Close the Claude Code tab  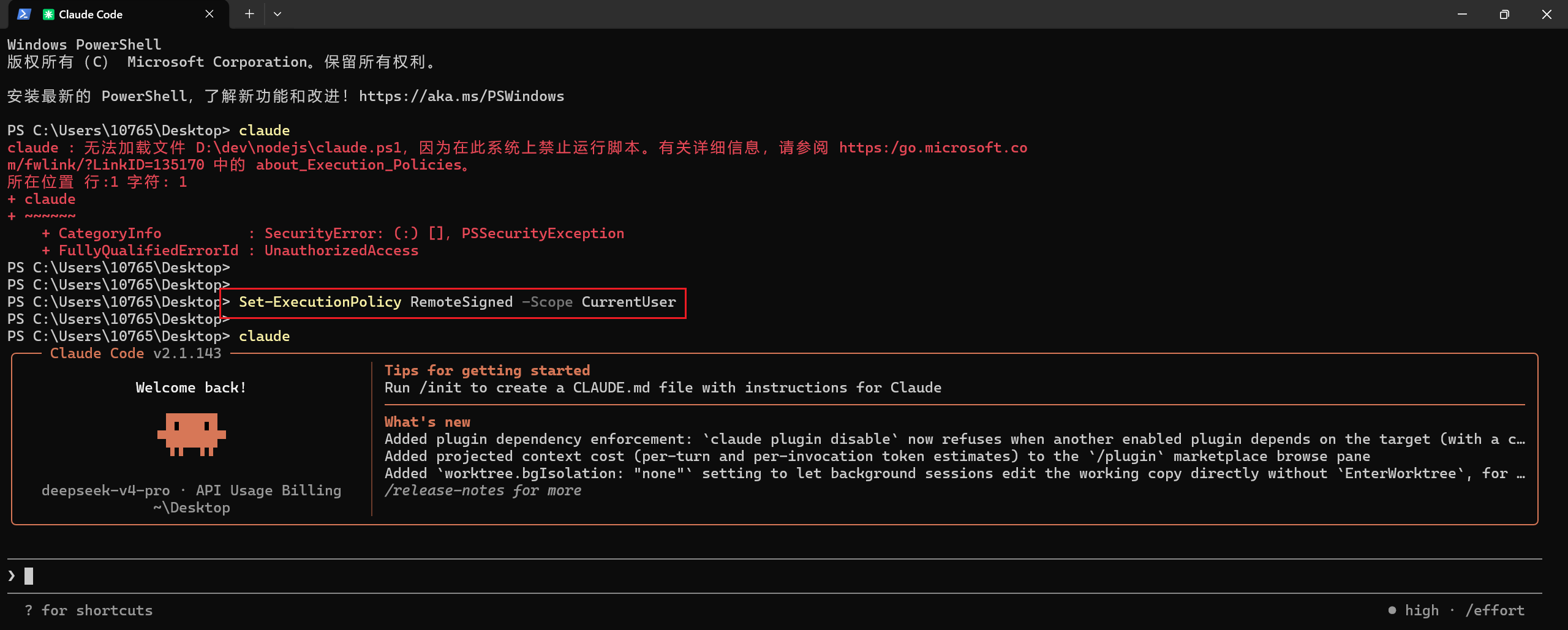[209, 14]
